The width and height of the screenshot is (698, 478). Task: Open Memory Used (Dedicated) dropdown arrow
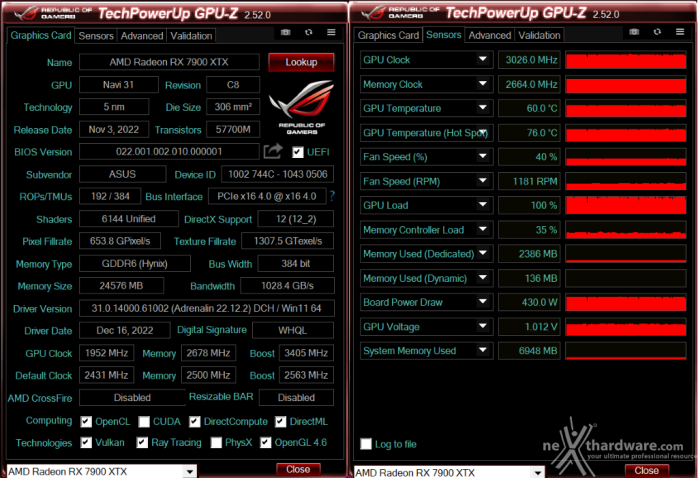coord(483,253)
